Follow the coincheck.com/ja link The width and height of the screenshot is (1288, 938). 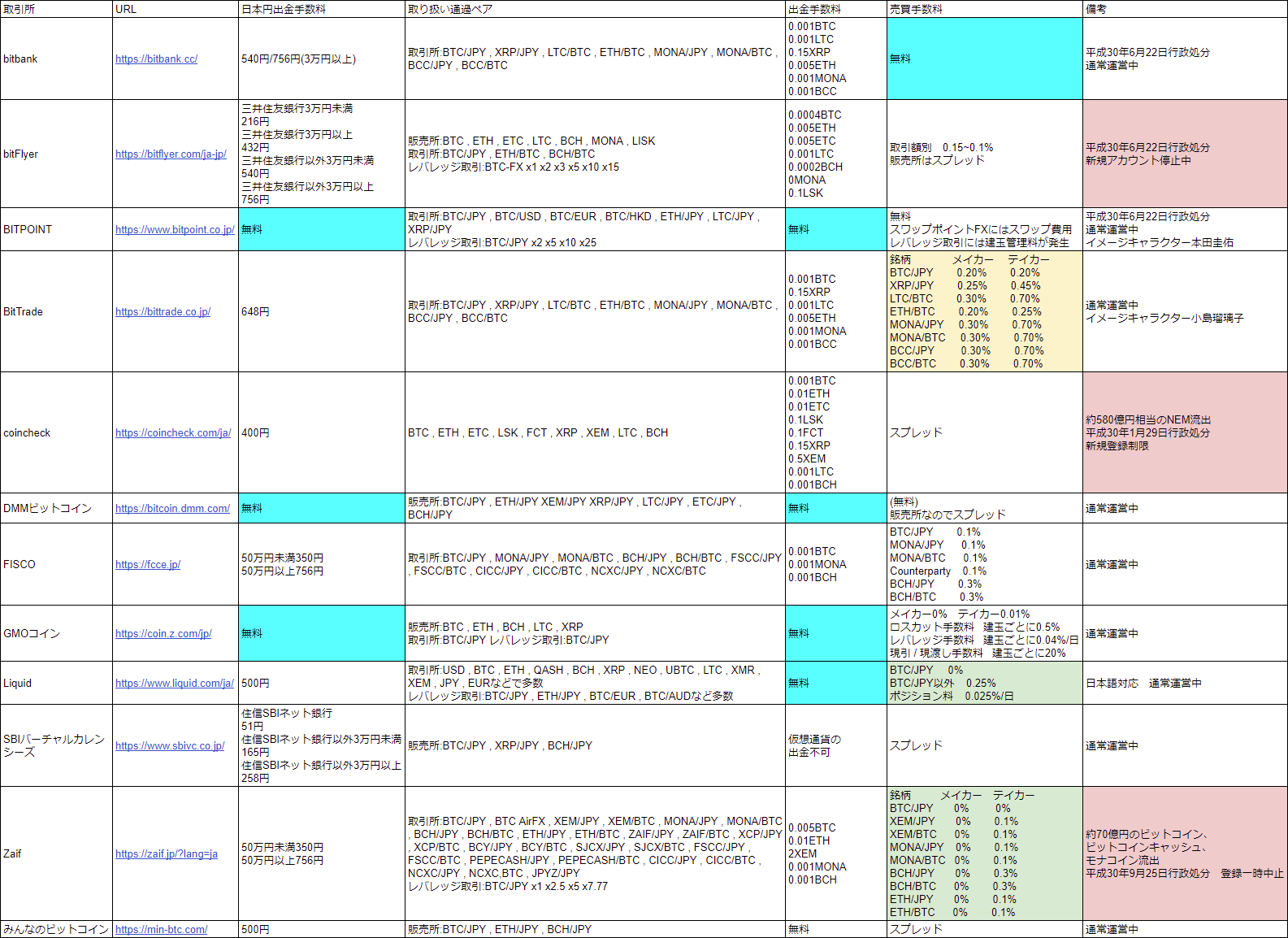(x=173, y=433)
